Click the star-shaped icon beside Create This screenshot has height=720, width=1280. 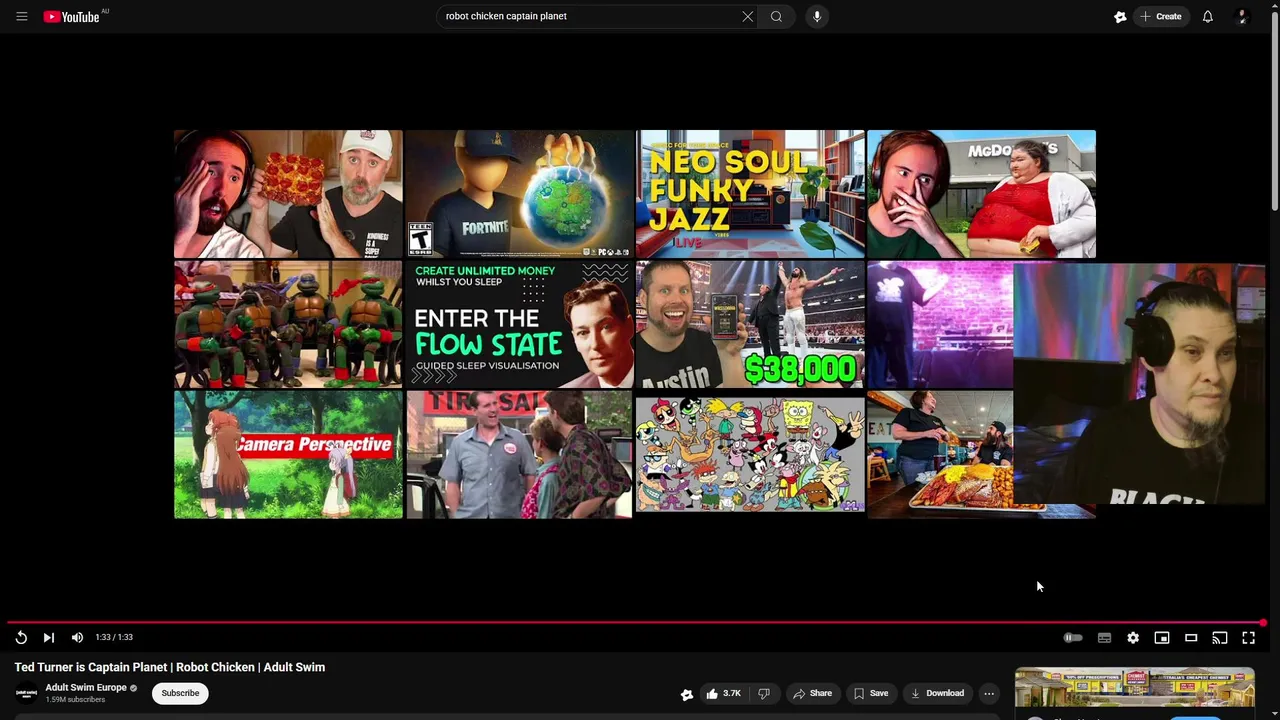pos(1120,16)
